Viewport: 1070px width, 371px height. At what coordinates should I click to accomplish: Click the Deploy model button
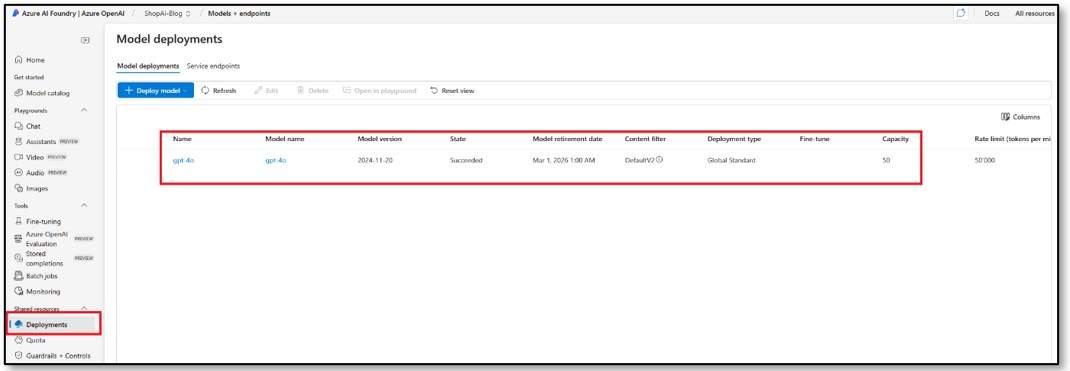(156, 91)
